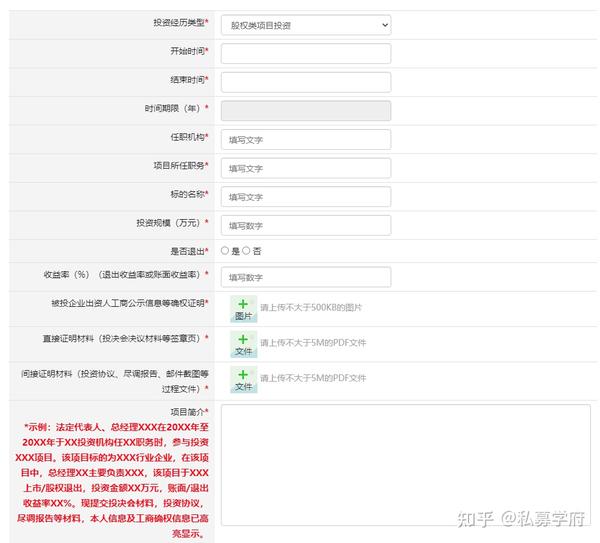Select 否 for 是否退出
The image size is (600, 543).
pos(246,251)
